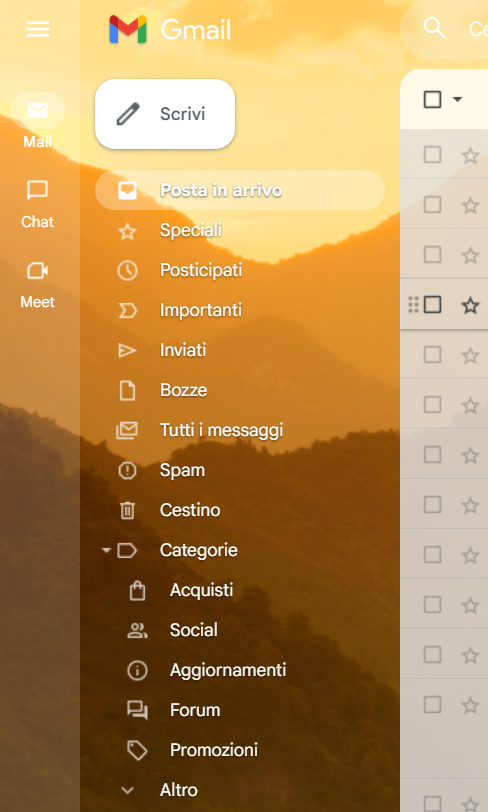Tick the first email row's checkbox
Viewport: 488px width, 812px height.
(x=433, y=154)
